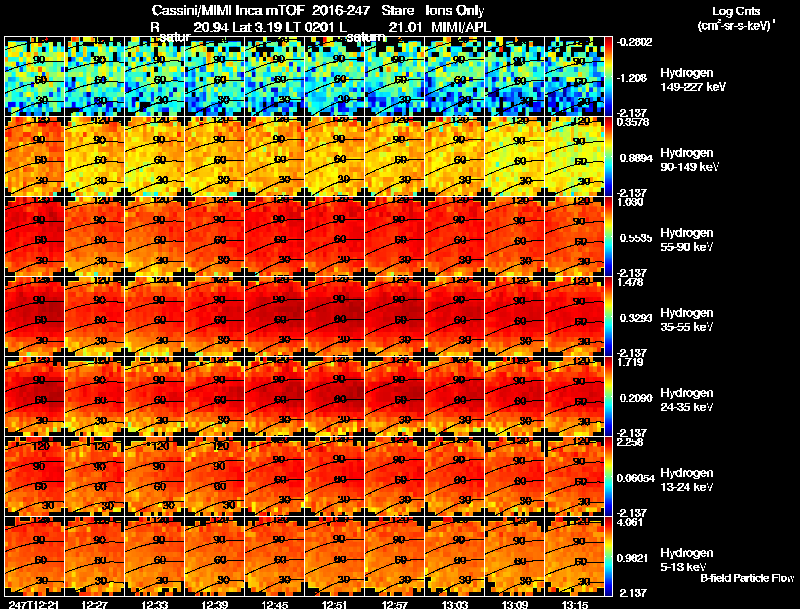
Task: Click the 'Hydrogen 24-35 keV' row label
Action: click(687, 400)
